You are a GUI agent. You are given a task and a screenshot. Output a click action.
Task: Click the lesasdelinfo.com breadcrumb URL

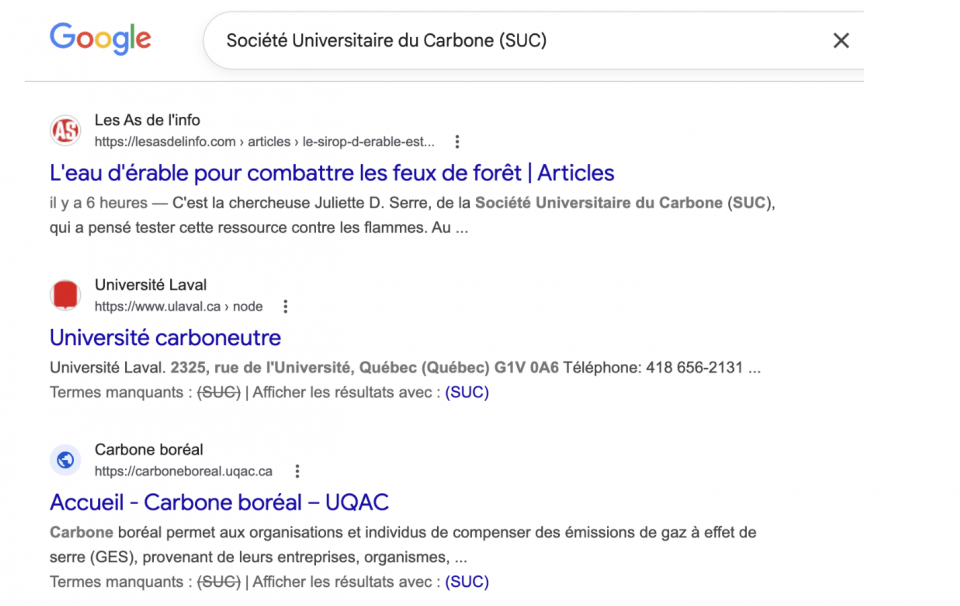tap(265, 142)
